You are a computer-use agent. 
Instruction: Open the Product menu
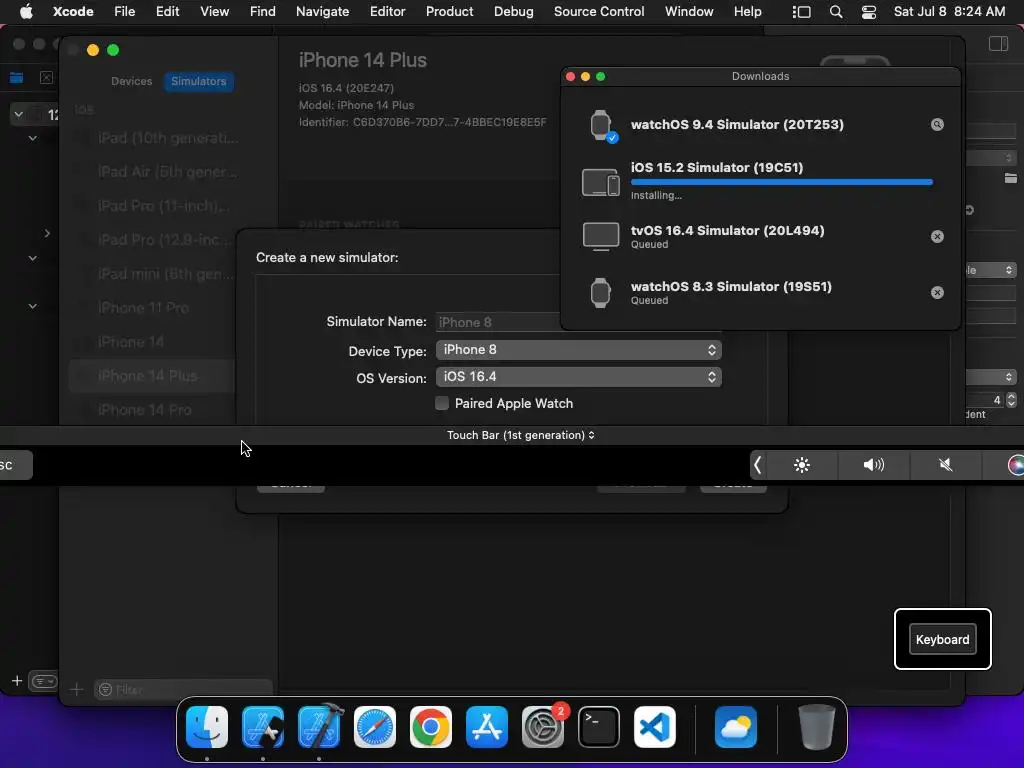tap(449, 12)
